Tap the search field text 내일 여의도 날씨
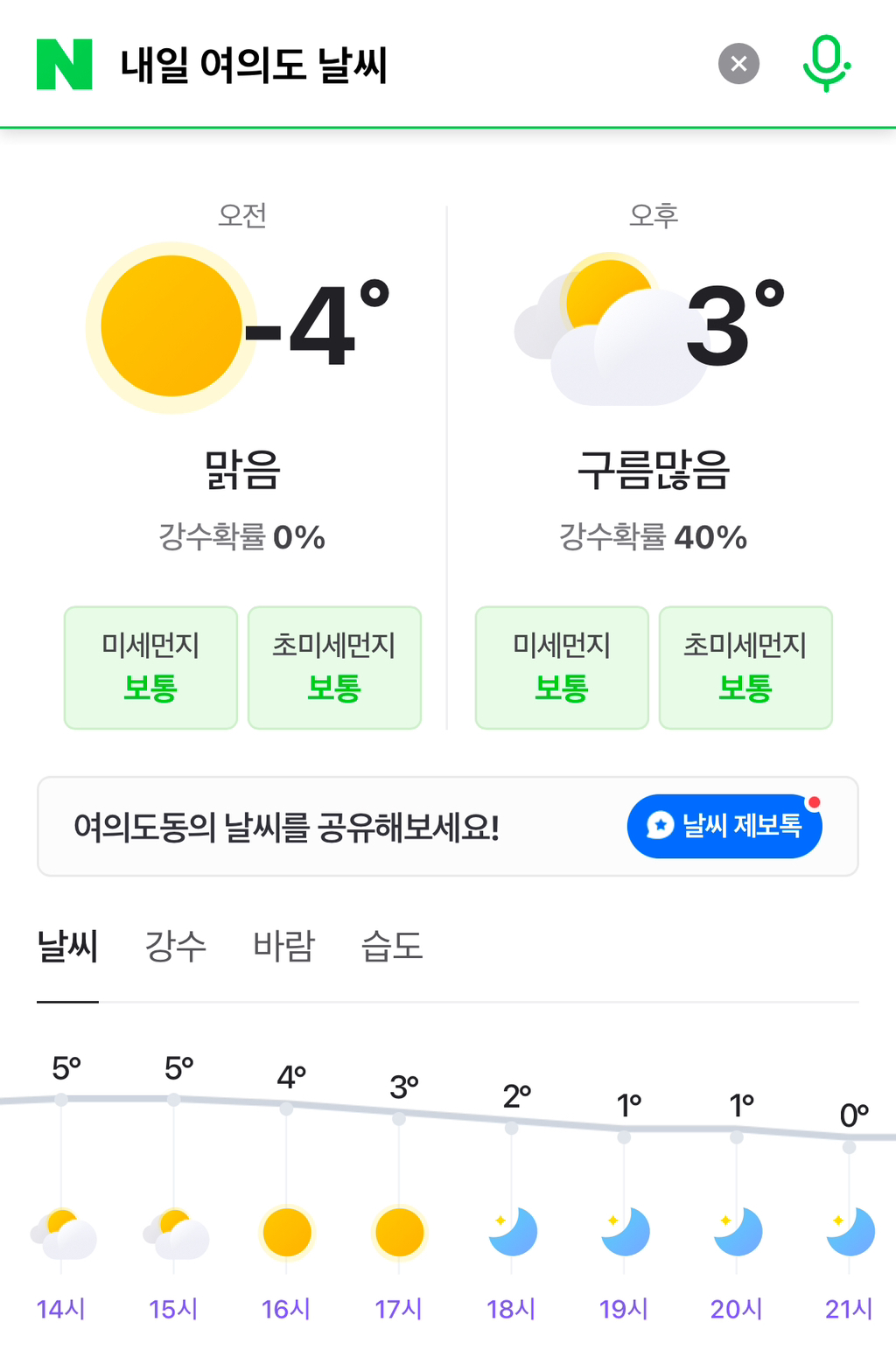The width and height of the screenshot is (896, 1364). pyautogui.click(x=254, y=65)
